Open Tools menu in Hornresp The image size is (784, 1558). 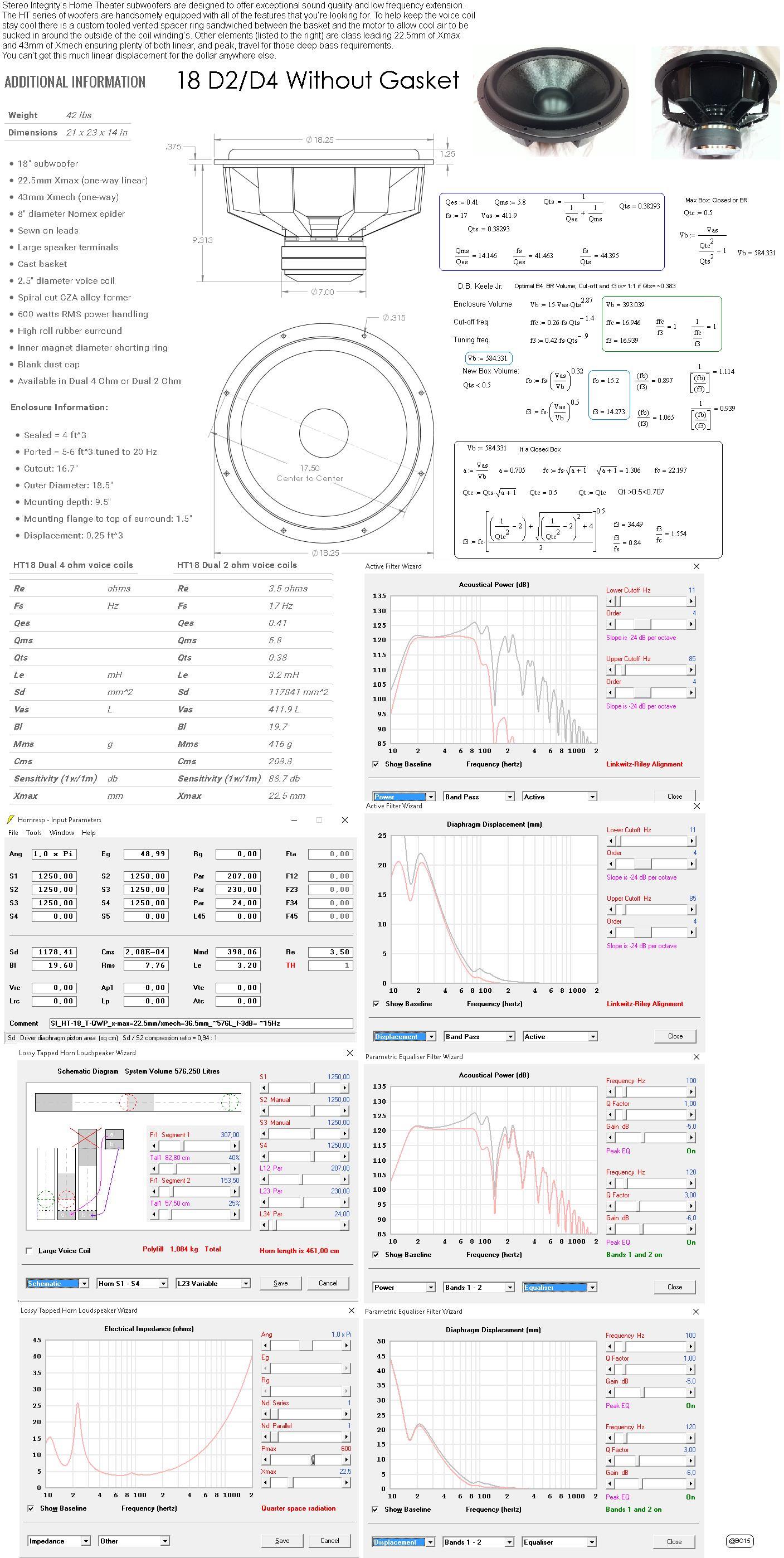[34, 832]
